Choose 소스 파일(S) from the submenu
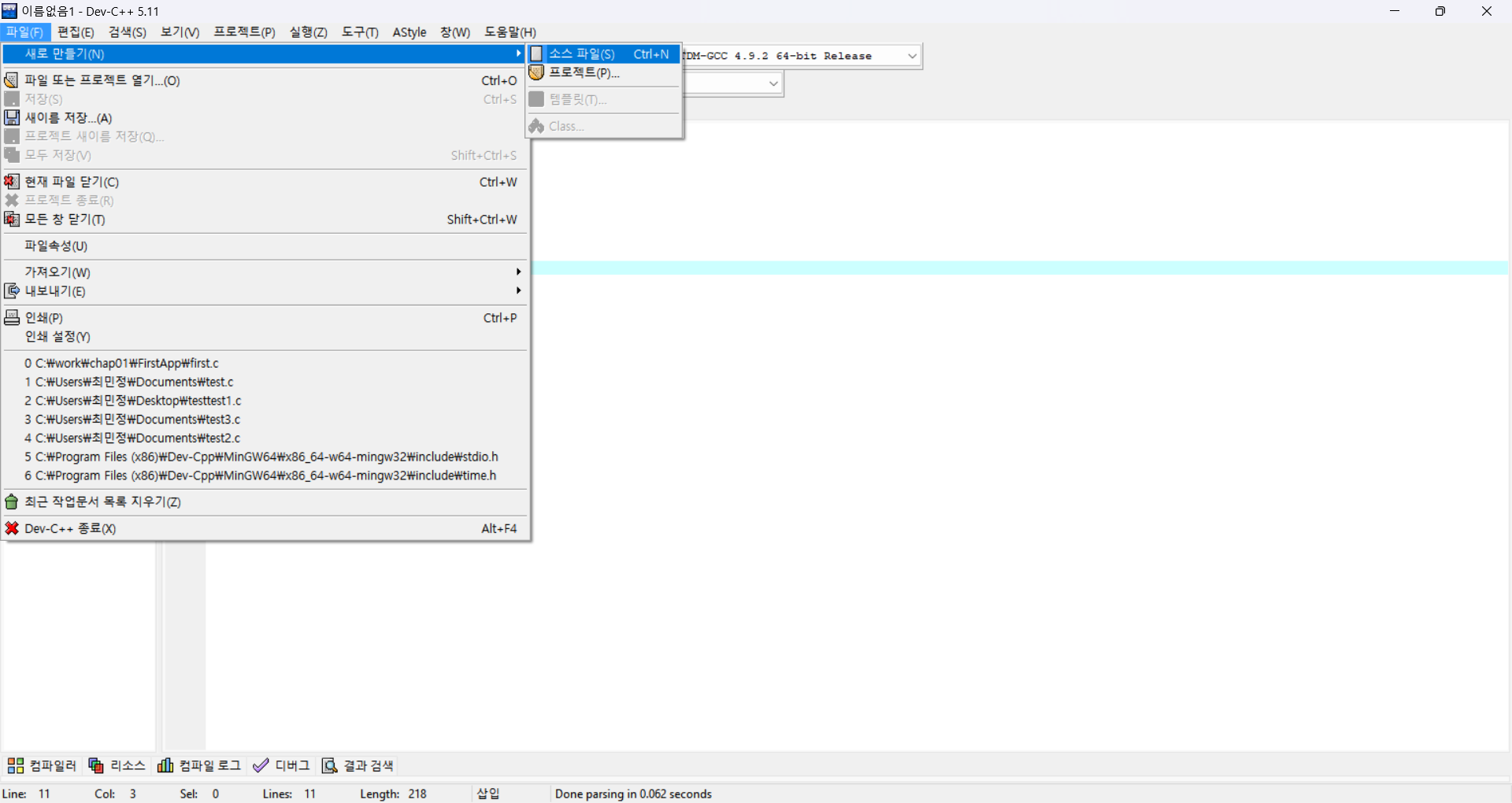Image resolution: width=1512 pixels, height=803 pixels. [603, 54]
